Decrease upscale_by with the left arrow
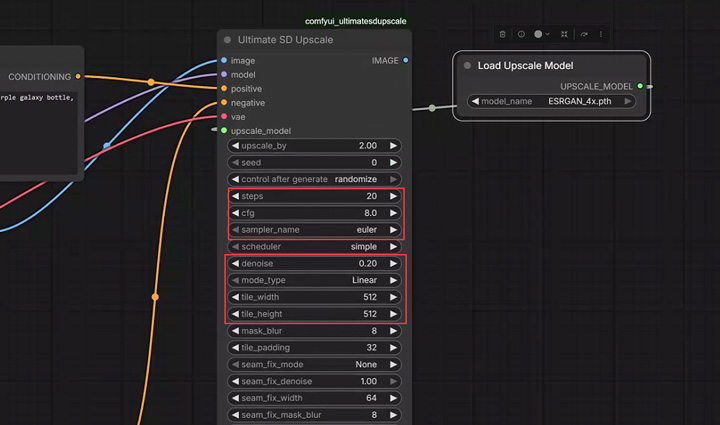 pos(235,145)
